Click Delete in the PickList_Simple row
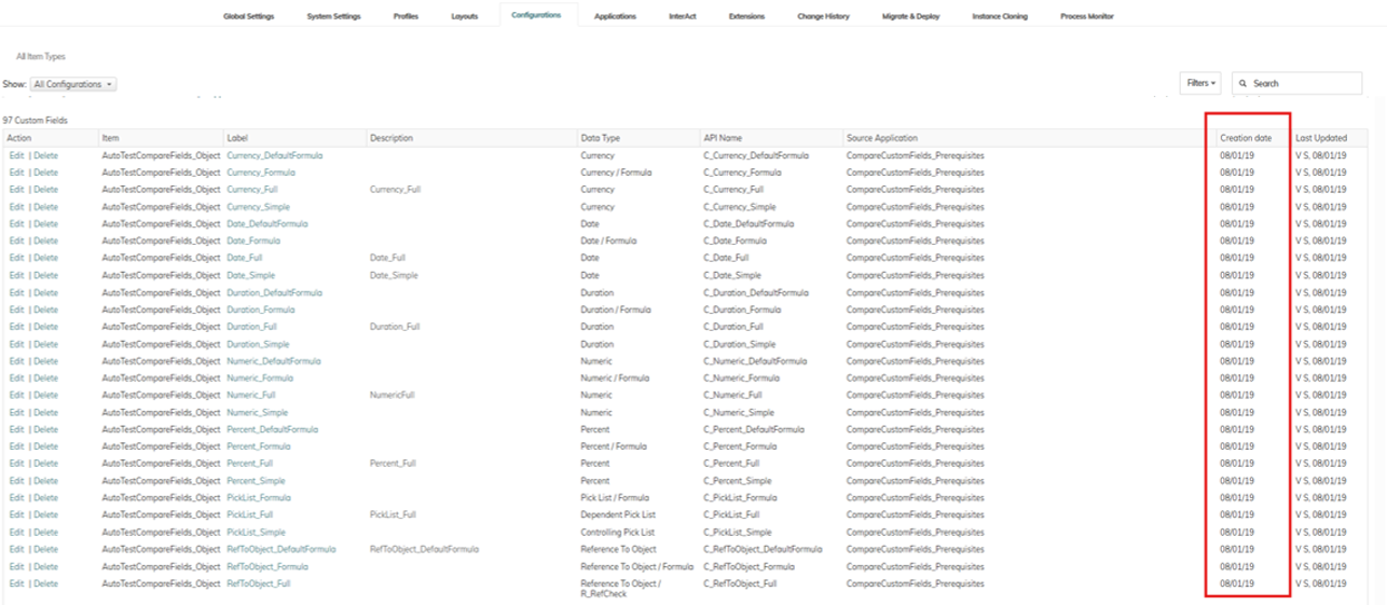1387x605 pixels. [x=46, y=532]
